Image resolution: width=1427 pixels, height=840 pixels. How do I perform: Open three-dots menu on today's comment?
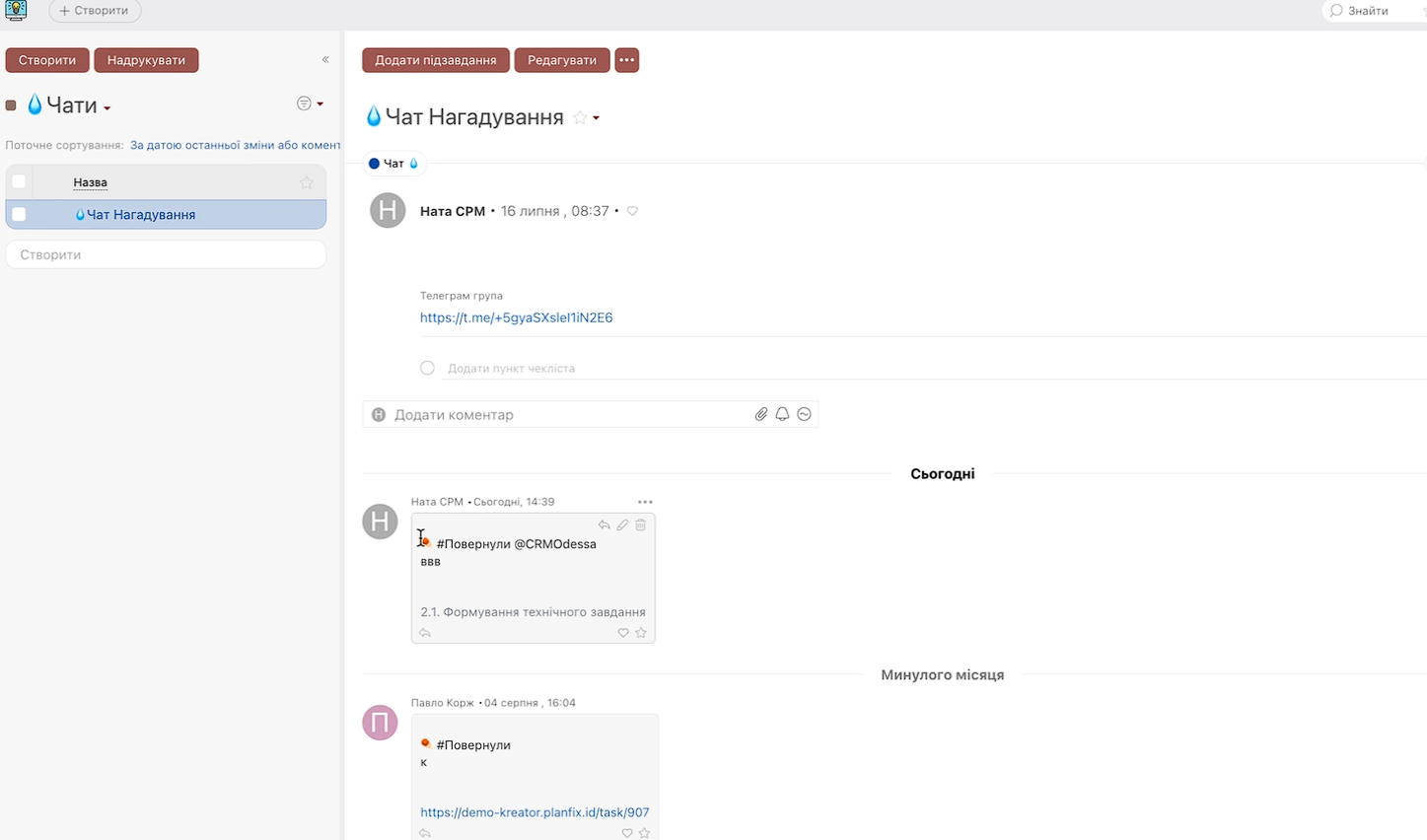(645, 502)
